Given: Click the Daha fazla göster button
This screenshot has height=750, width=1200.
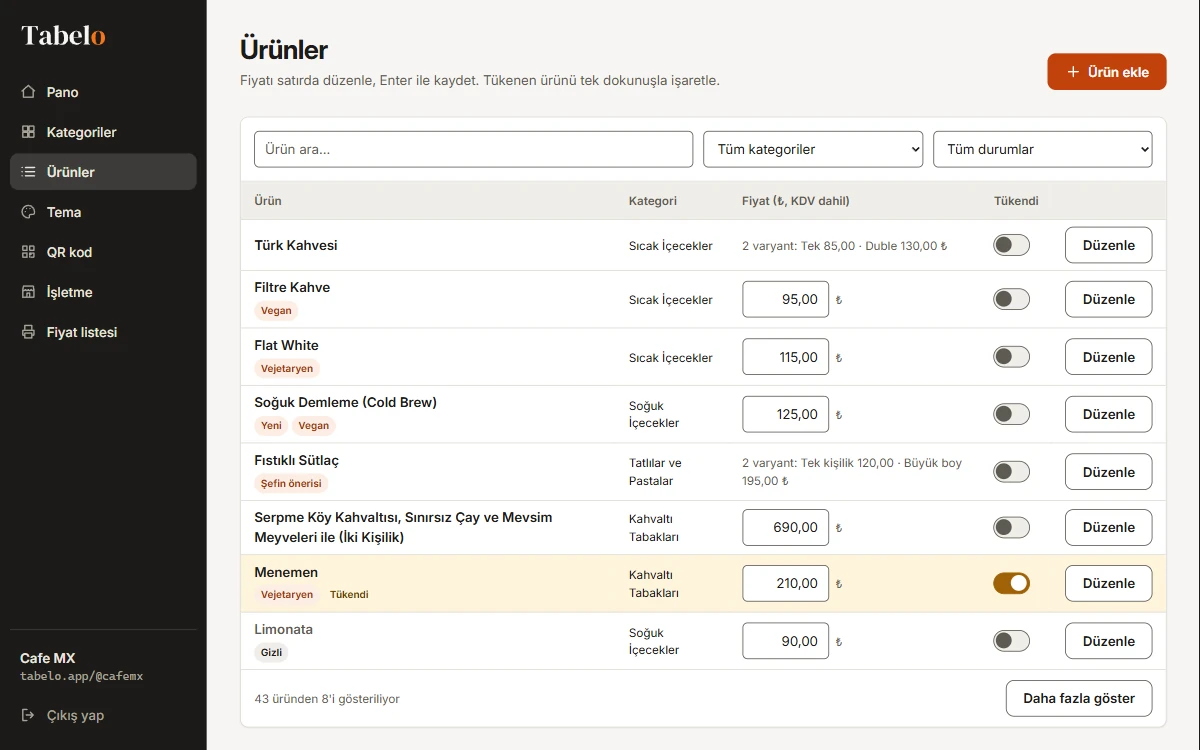Looking at the screenshot, I should click(x=1079, y=698).
